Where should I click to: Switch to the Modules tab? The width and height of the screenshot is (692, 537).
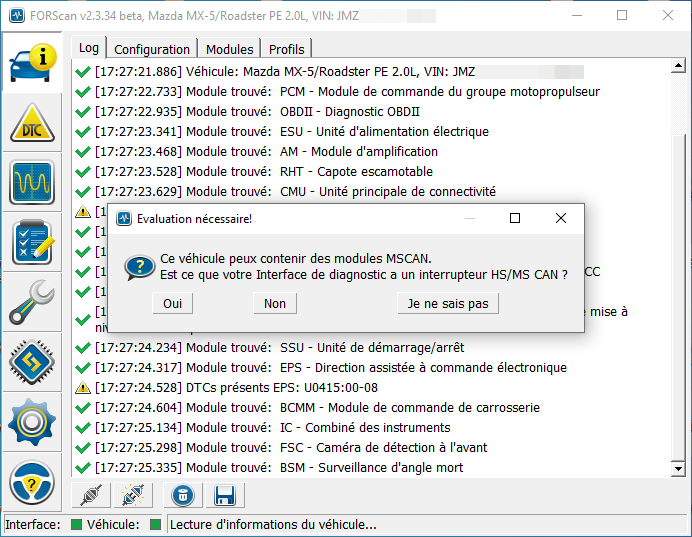coord(229,49)
